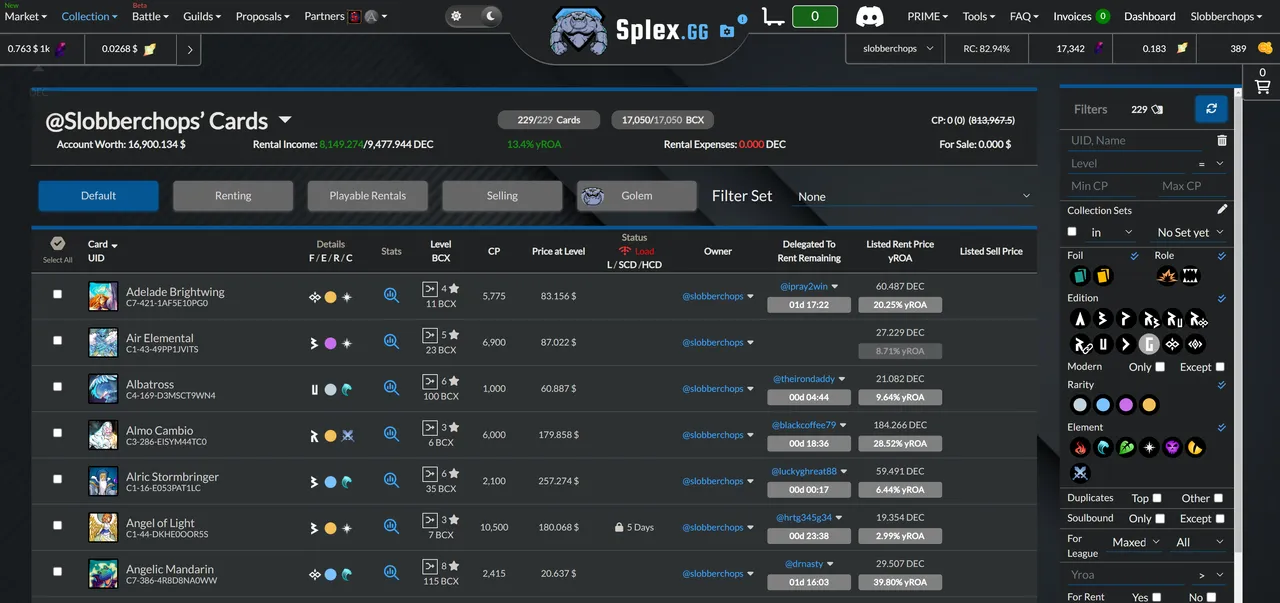Open the 'No Set yet' dropdown
The width and height of the screenshot is (1280, 603).
point(1189,232)
